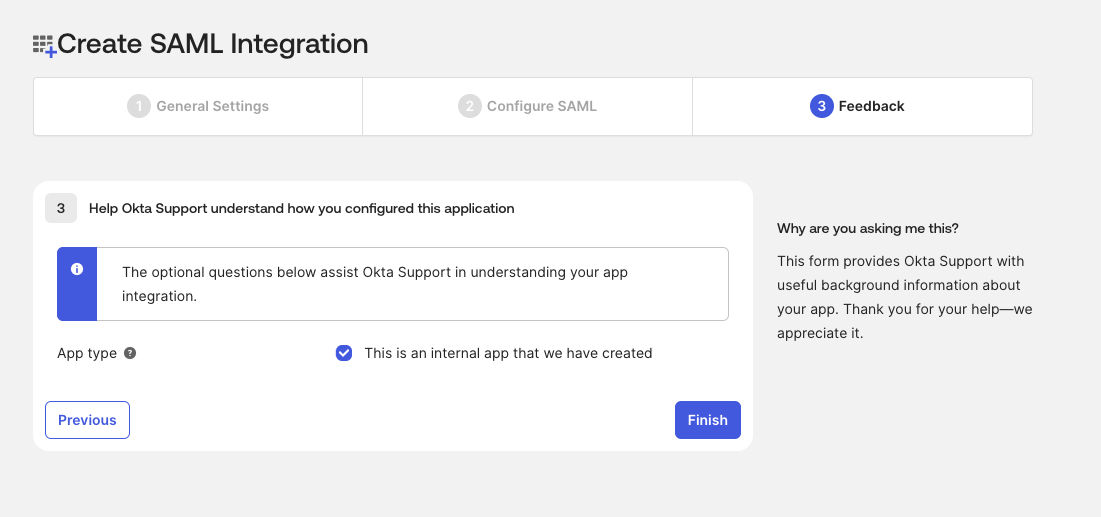Screen dimensions: 1101x517
Task: Click the "Why are you asking me this?" heading
Action: (868, 229)
